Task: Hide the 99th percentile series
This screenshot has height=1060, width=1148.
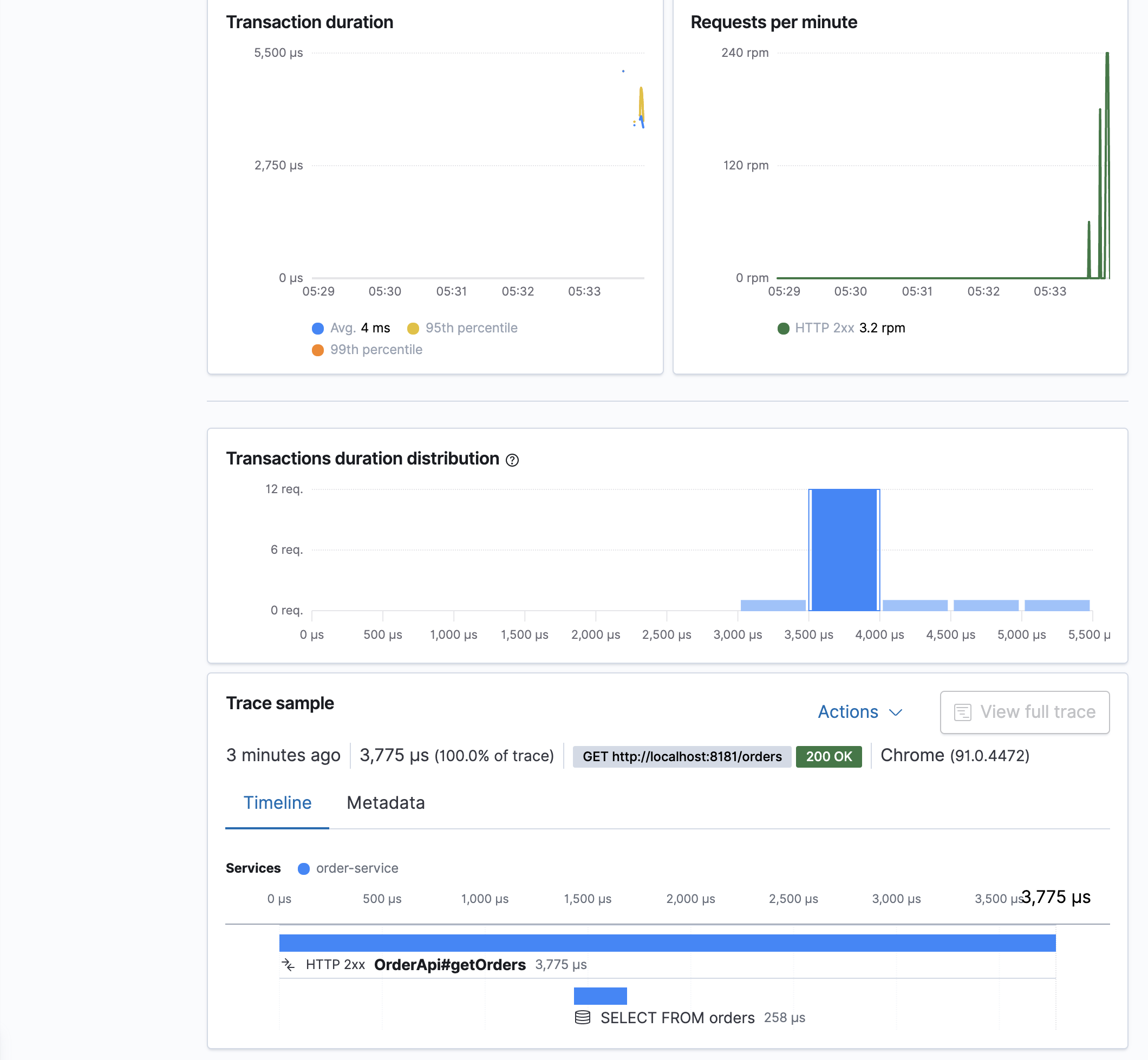Action: 375,350
